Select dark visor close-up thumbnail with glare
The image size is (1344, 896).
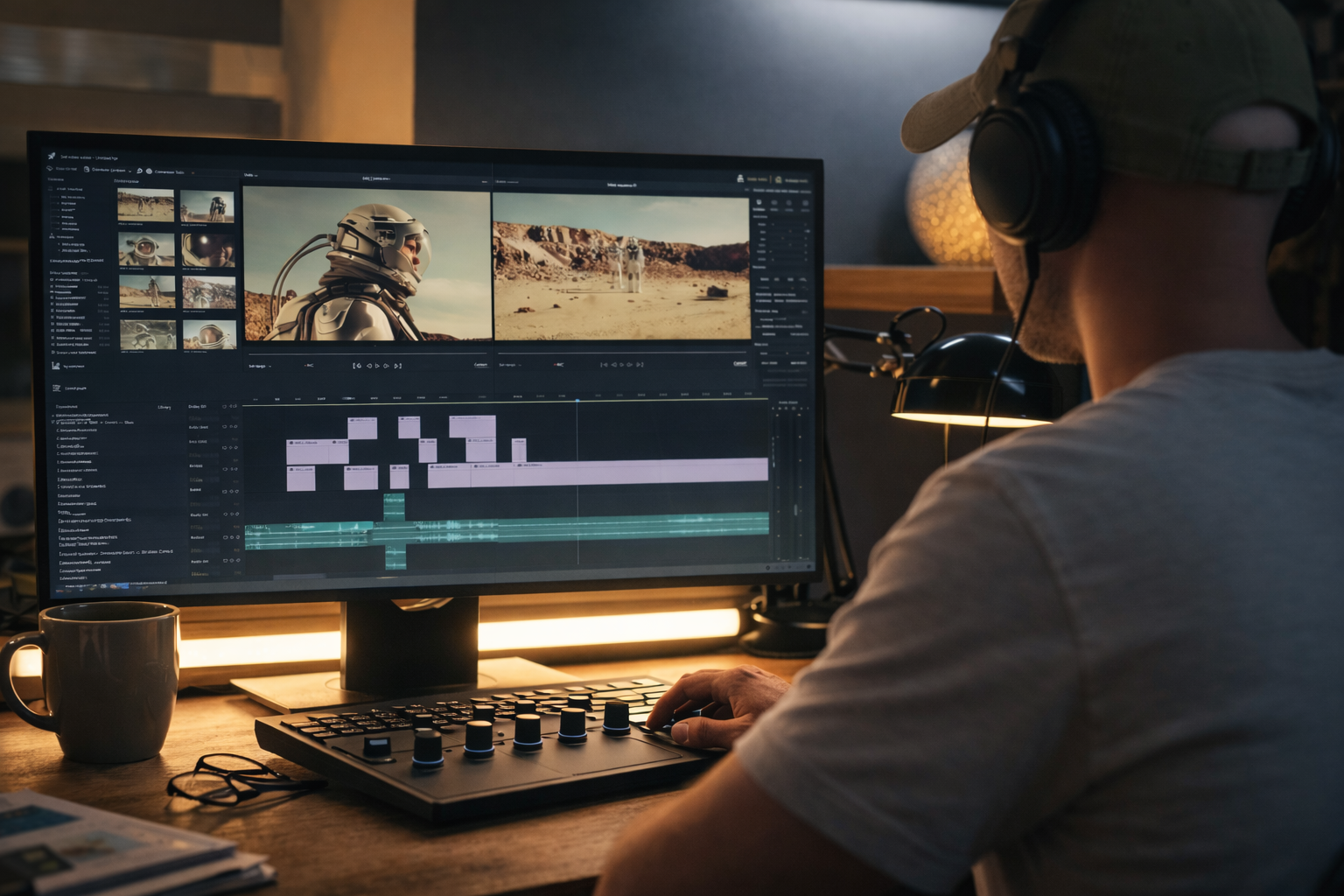[x=208, y=250]
